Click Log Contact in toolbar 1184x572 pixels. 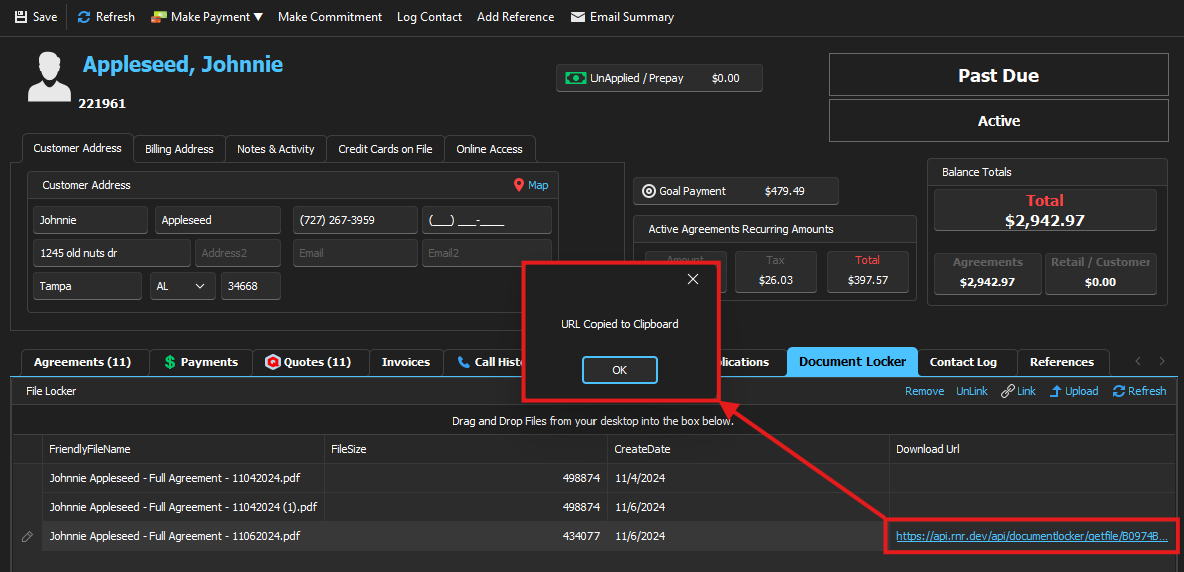point(430,17)
